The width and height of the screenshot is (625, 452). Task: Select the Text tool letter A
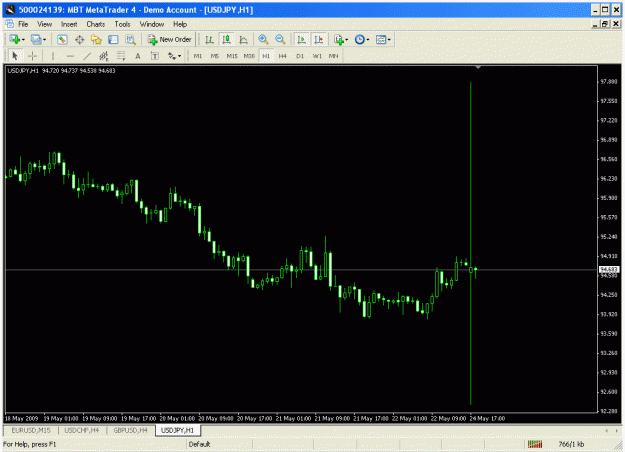(x=138, y=56)
